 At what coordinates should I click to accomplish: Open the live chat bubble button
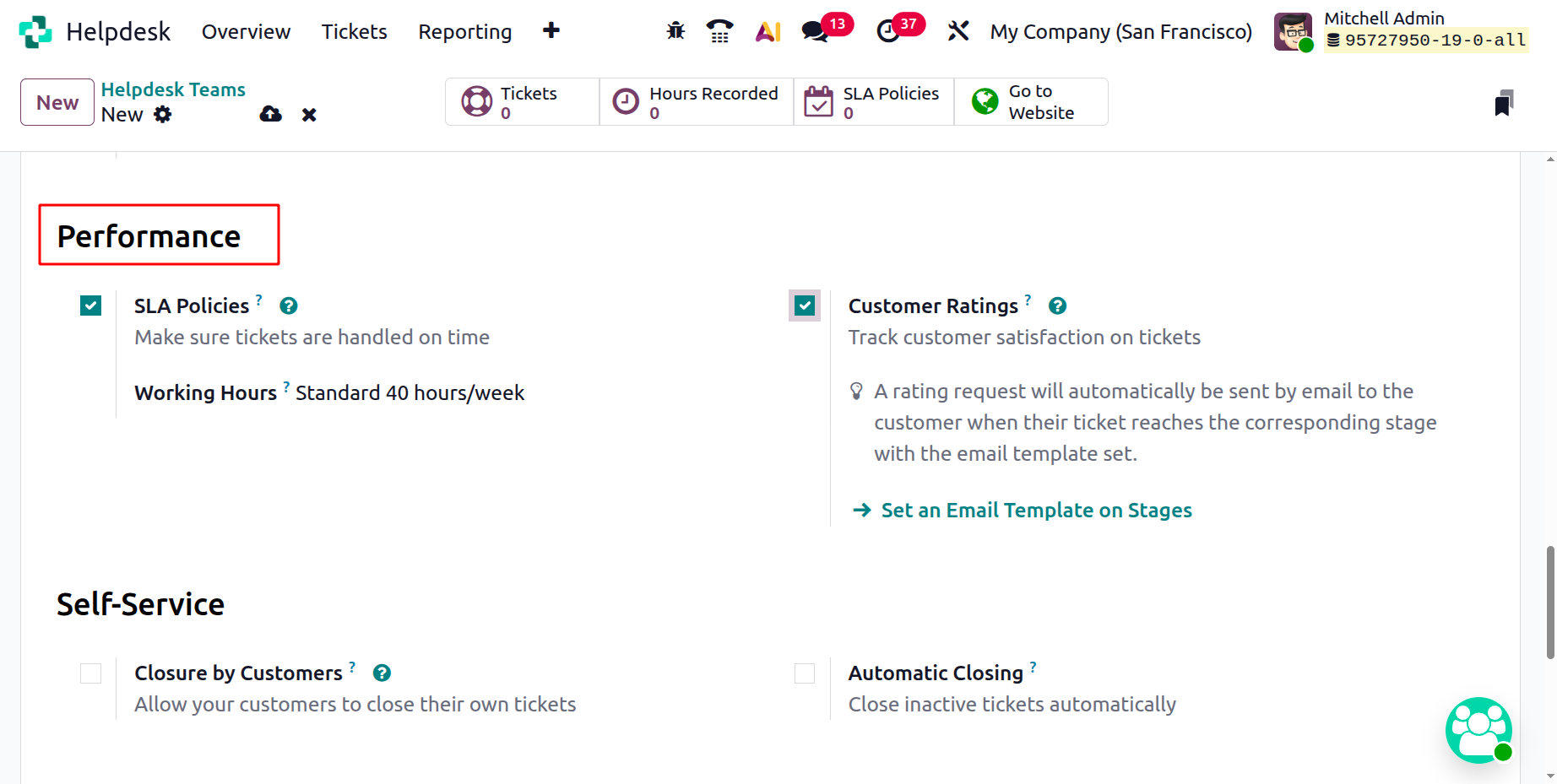[x=1478, y=730]
